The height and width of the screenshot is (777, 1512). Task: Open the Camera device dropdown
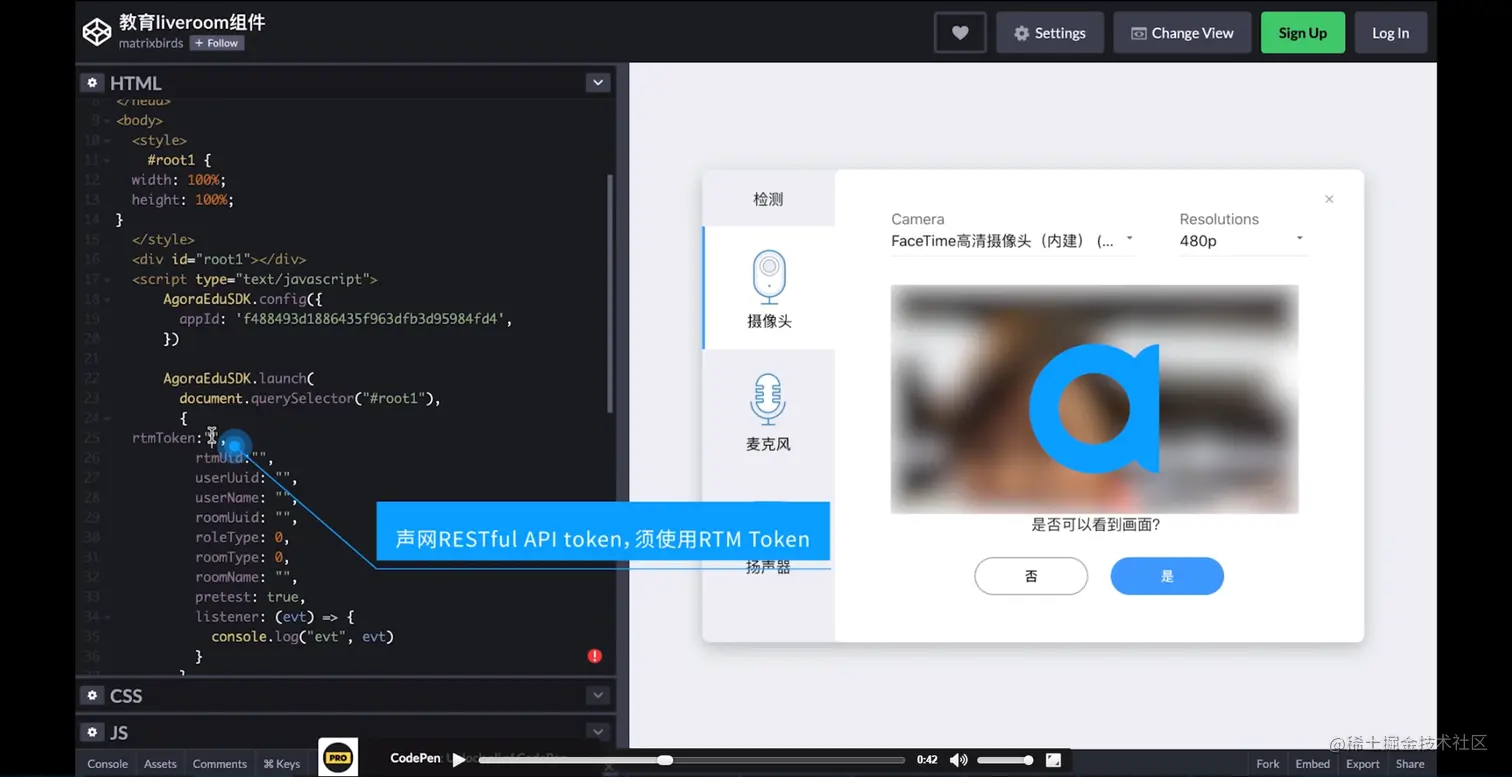(x=1129, y=240)
